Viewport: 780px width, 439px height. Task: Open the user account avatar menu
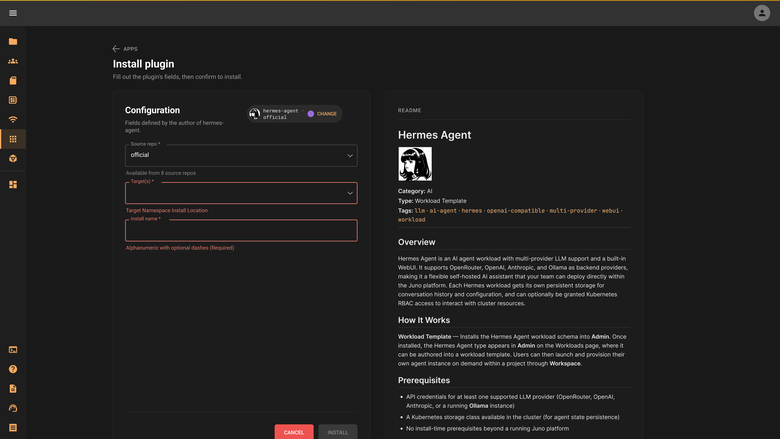coord(762,13)
